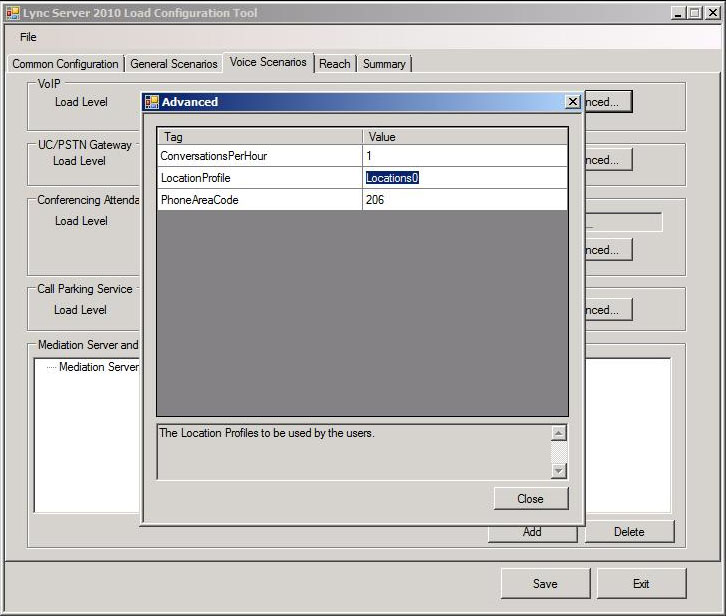726x616 pixels.
Task: Select the Mediation Server tree node
Action: pyautogui.click(x=99, y=367)
